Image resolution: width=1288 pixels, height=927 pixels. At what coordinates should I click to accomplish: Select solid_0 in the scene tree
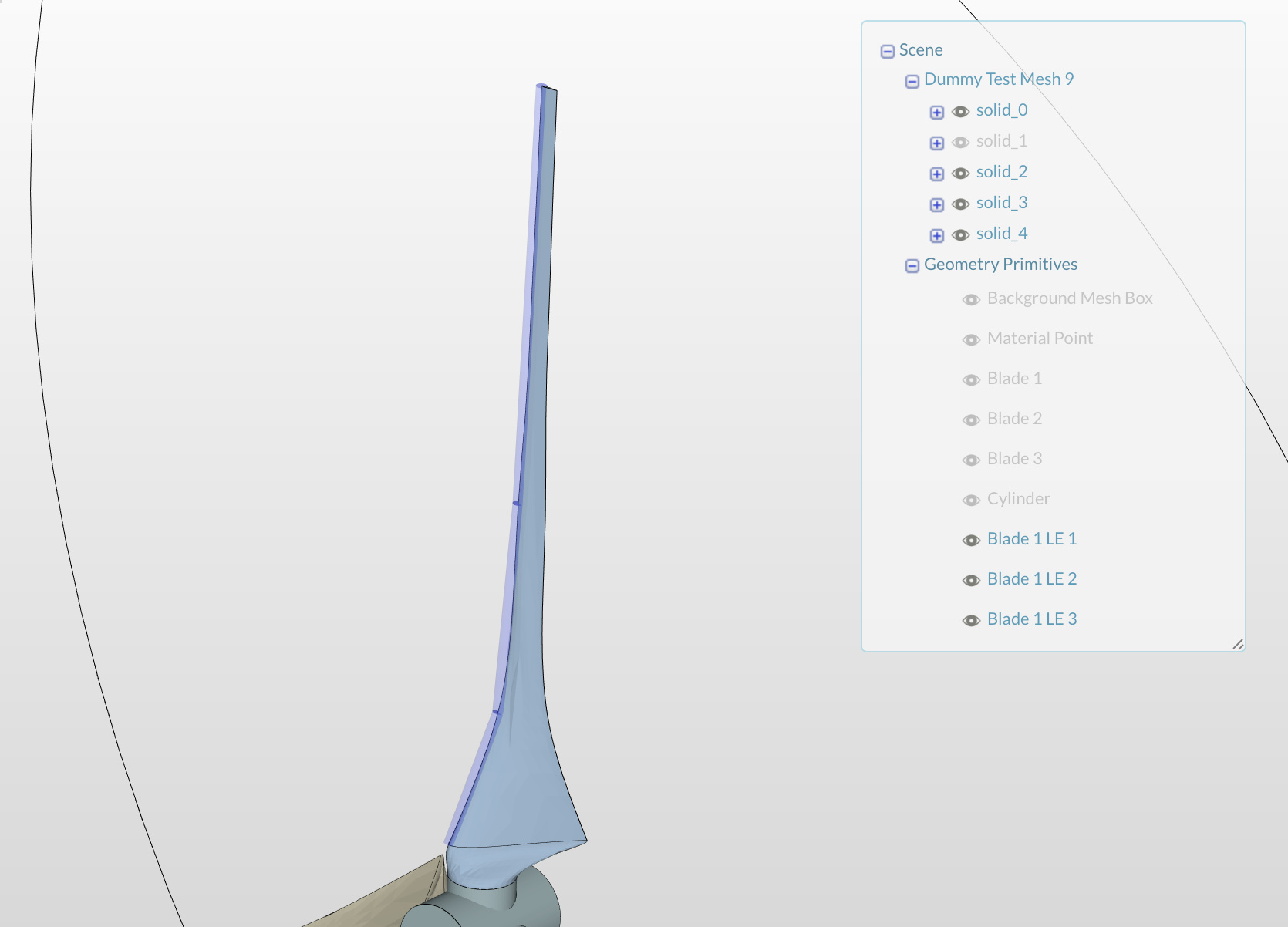tap(1002, 110)
